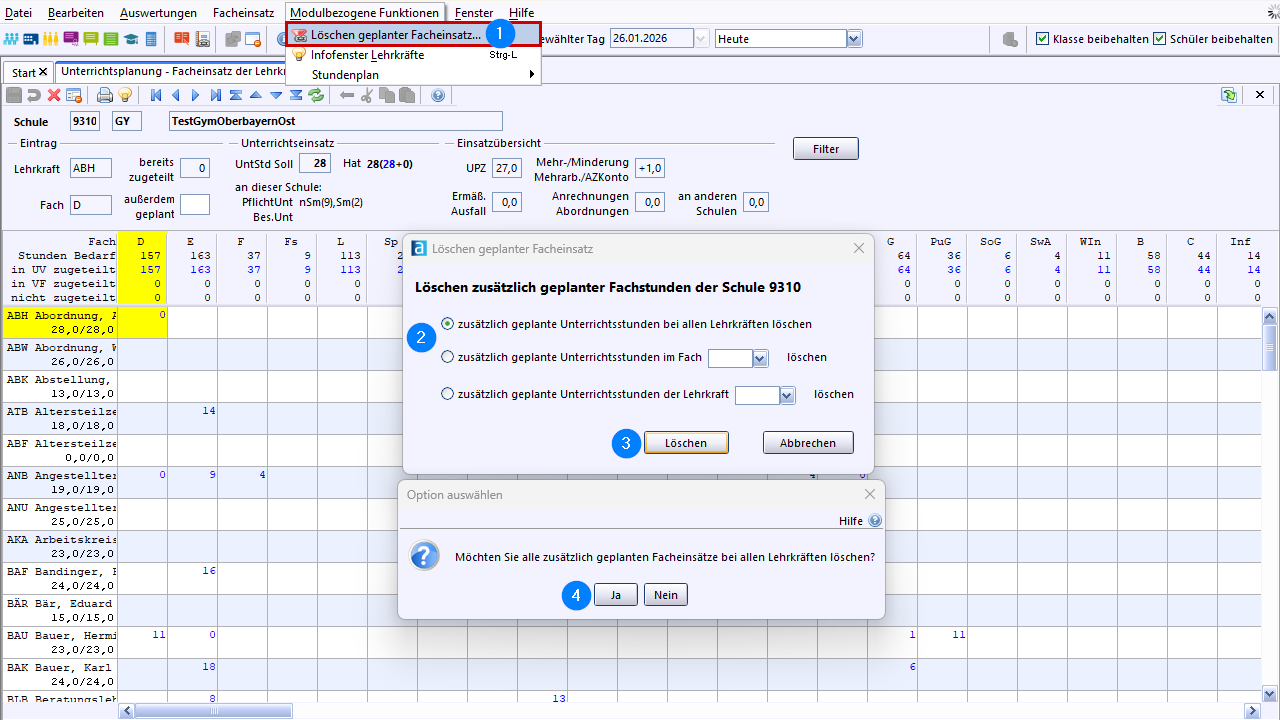
Task: Click the printer icon in the toolbar
Action: (x=104, y=95)
